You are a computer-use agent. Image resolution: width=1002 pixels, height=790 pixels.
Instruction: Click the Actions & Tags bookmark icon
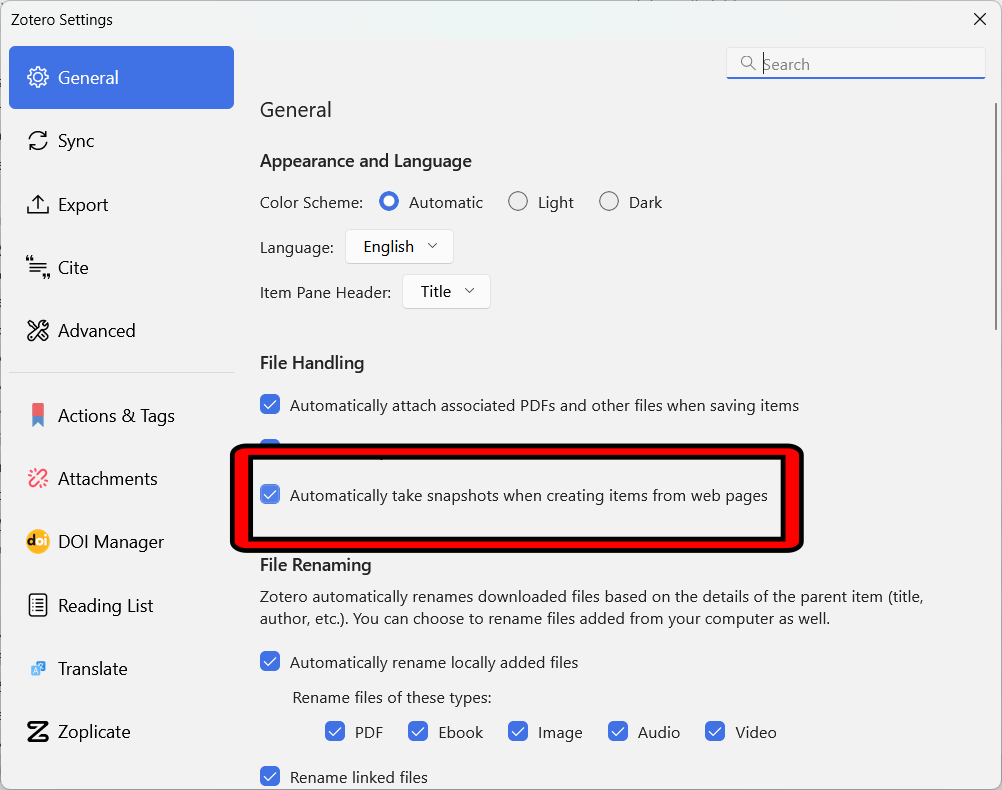tap(38, 416)
